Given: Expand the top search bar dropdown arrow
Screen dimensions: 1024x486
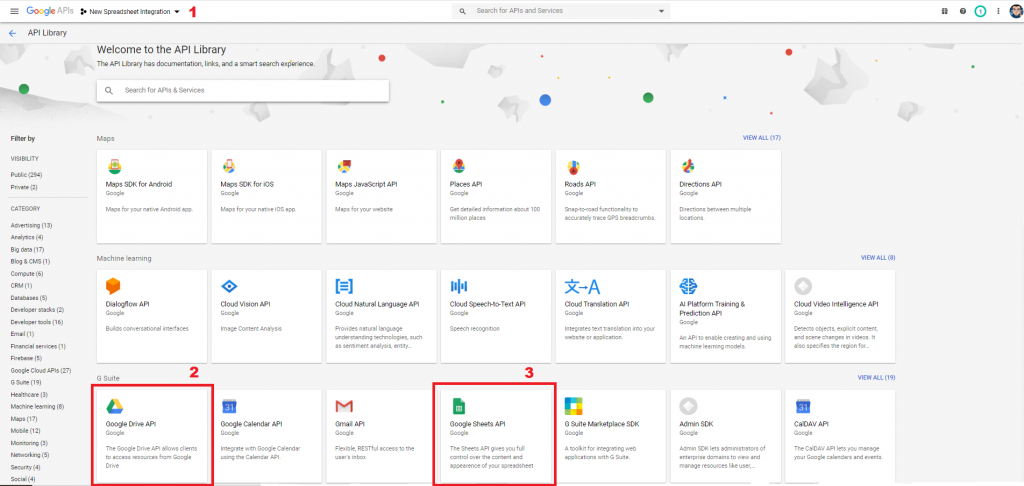Looking at the screenshot, I should pyautogui.click(x=662, y=11).
